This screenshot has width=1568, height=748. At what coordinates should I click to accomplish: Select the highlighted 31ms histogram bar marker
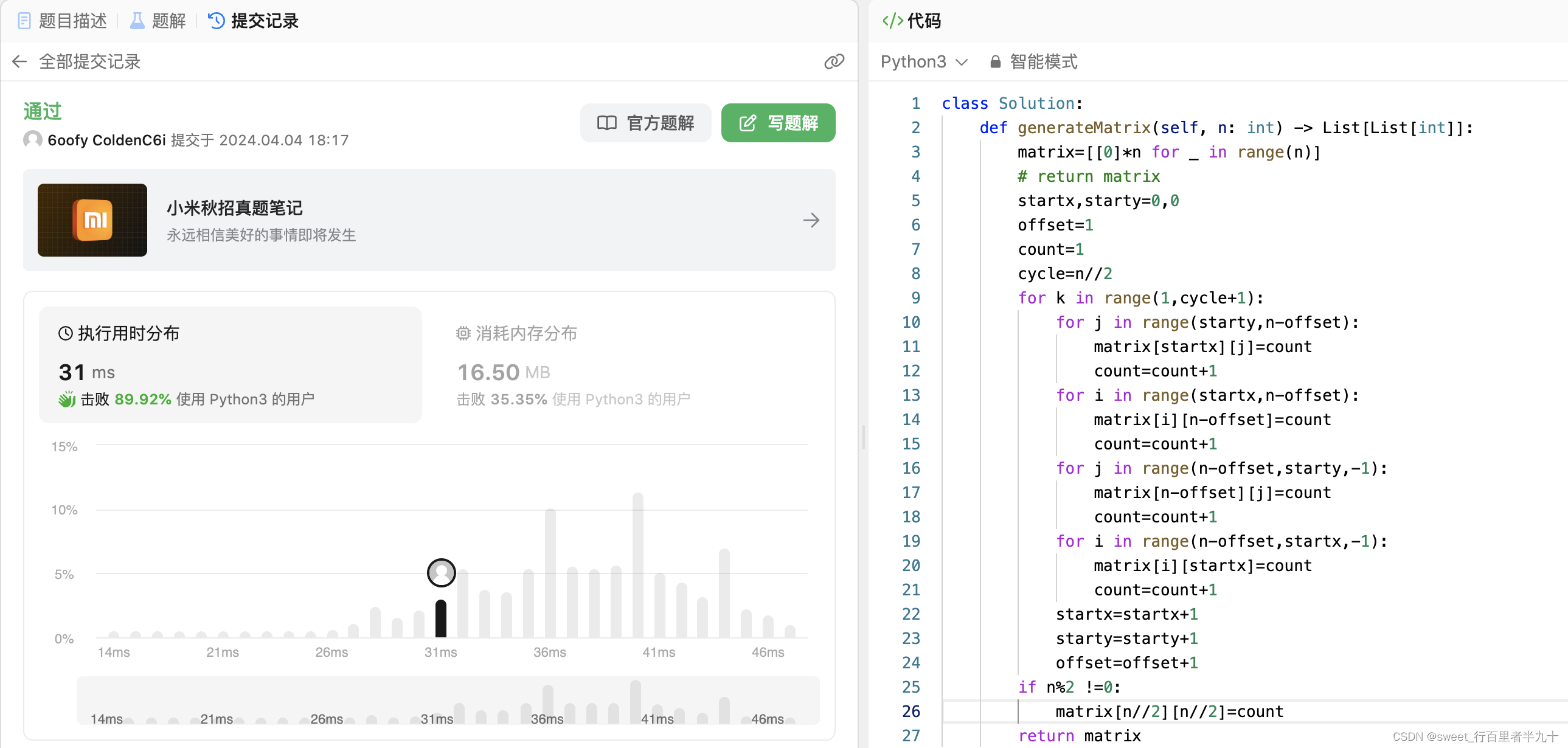pyautogui.click(x=441, y=572)
